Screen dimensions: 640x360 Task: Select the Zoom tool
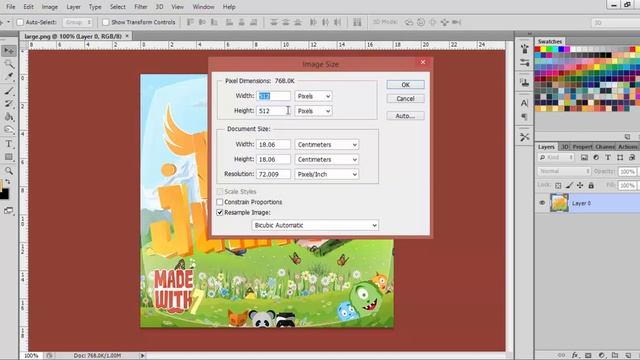9,171
